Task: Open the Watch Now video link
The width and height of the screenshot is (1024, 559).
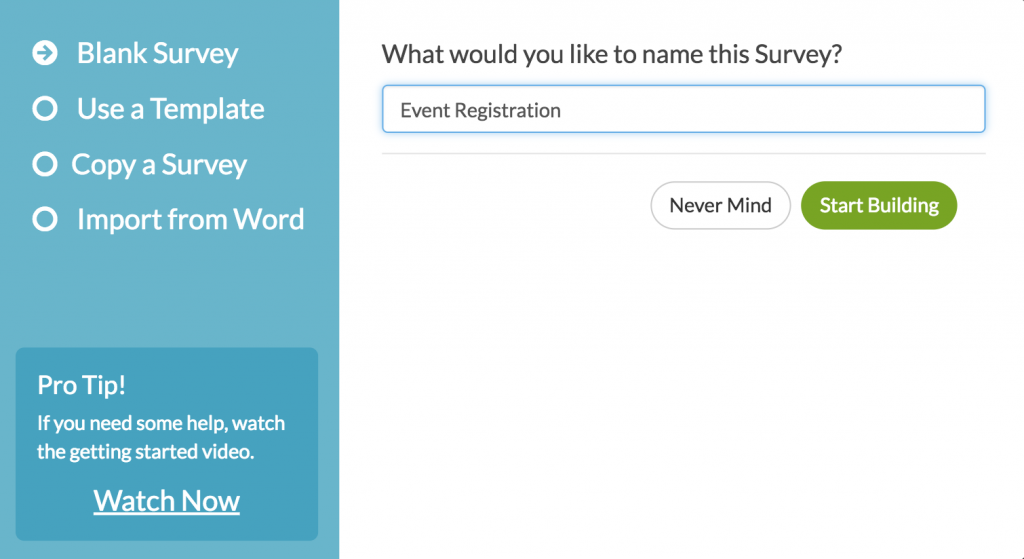Action: pos(167,501)
